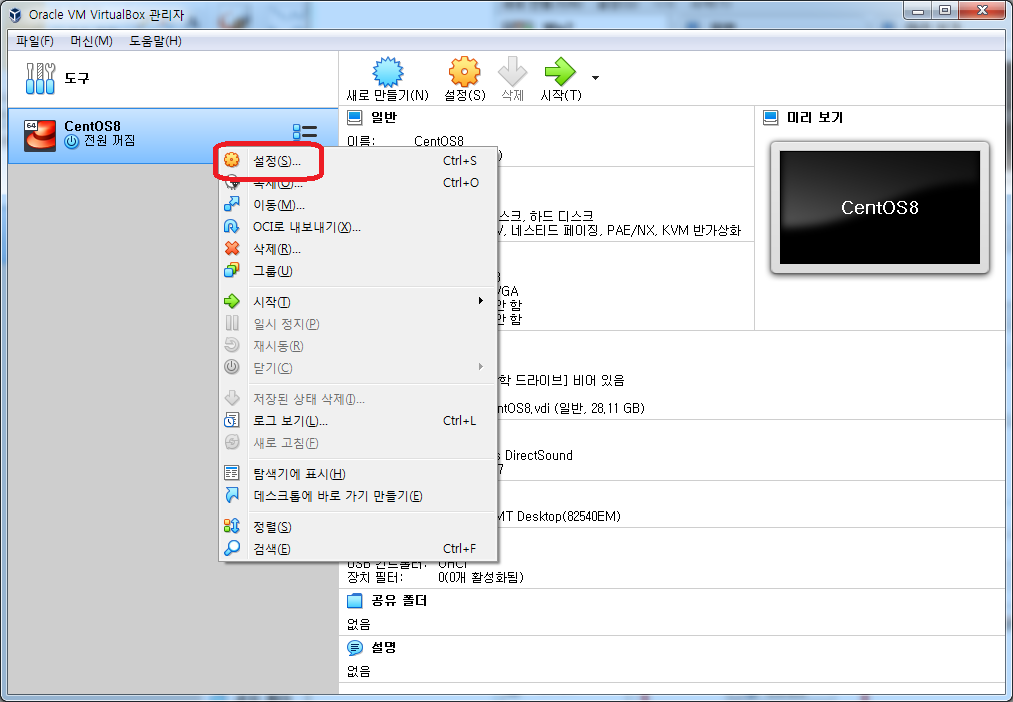Viewport: 1013px width, 702px height.
Task: Open the 파일(F) menu
Action: [35, 41]
